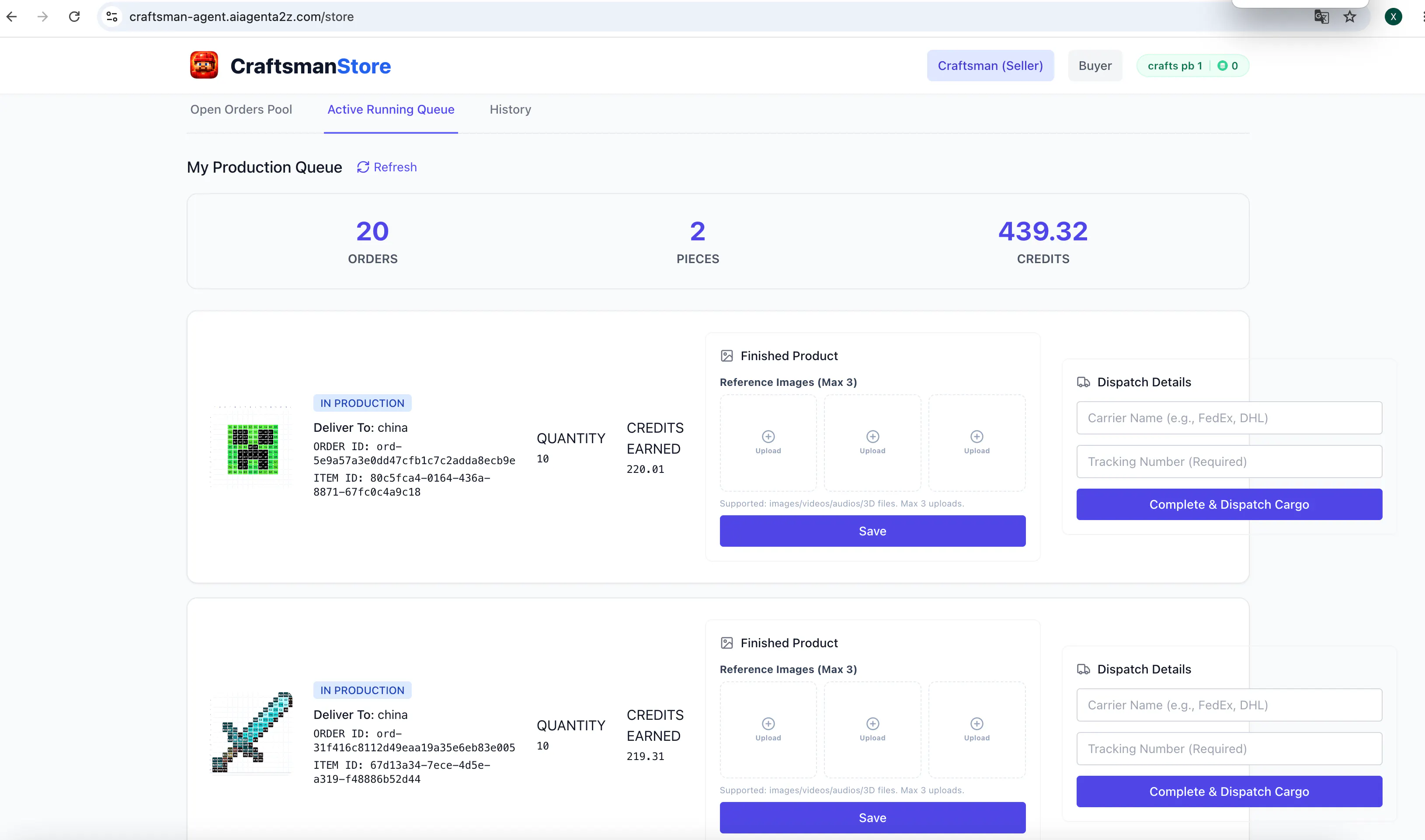Screen dimensions: 1425x840
Task: Save finished product for the 220.01 order
Action: tap(872, 531)
